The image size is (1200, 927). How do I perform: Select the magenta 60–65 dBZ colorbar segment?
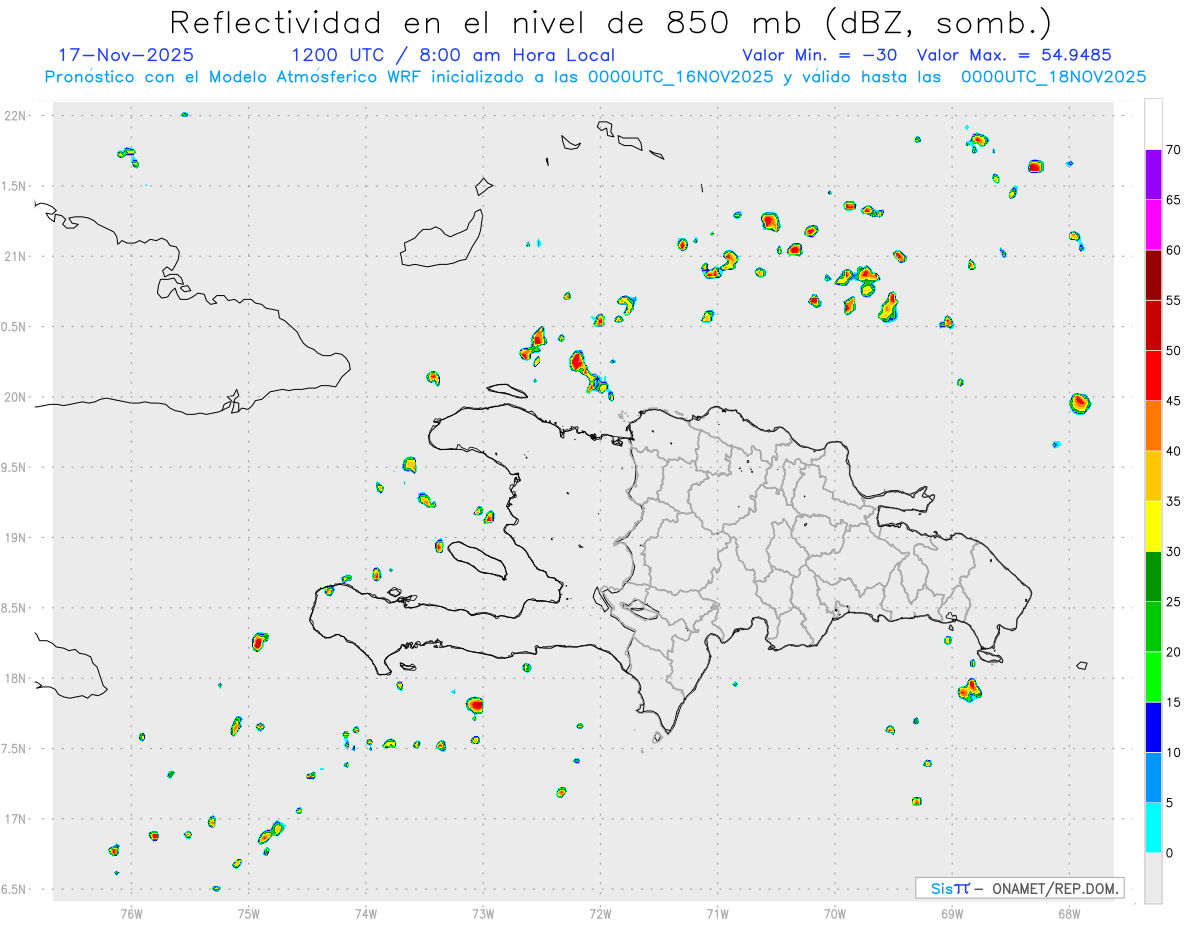point(1153,224)
